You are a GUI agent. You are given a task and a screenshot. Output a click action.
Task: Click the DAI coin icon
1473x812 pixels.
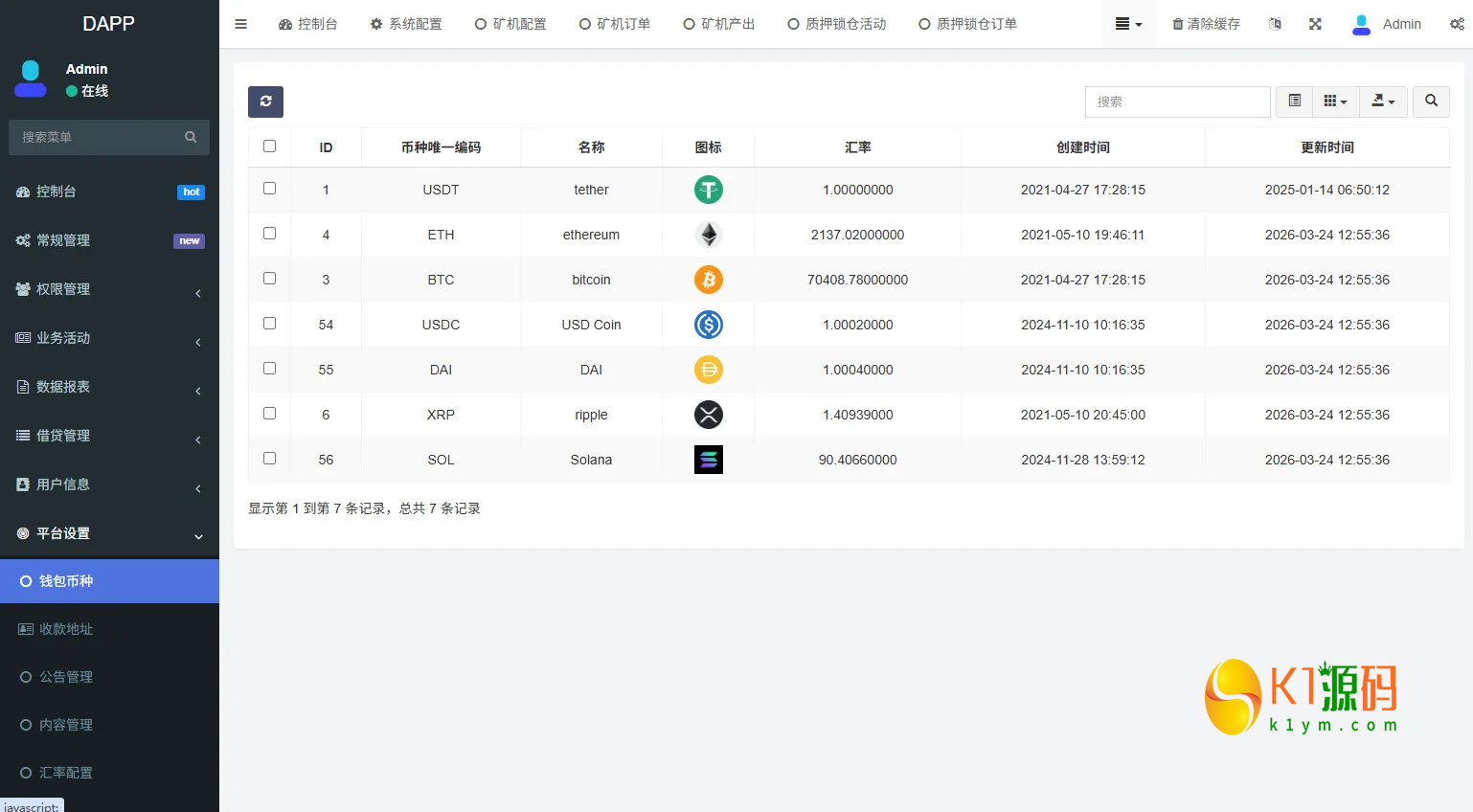(x=709, y=370)
